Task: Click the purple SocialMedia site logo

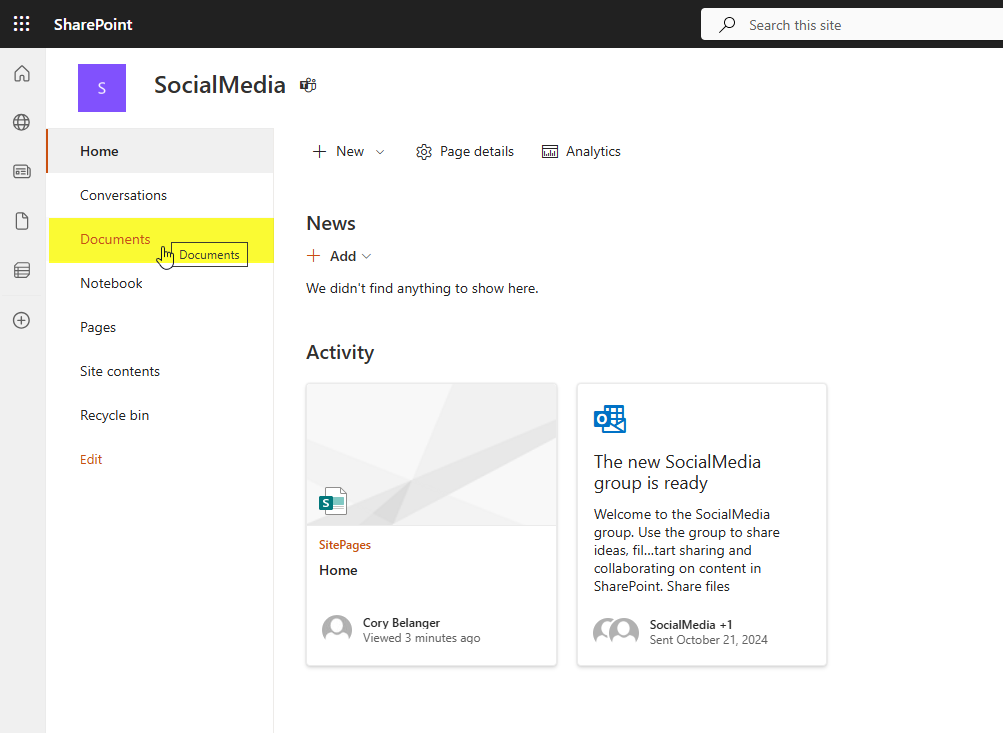Action: coord(102,88)
